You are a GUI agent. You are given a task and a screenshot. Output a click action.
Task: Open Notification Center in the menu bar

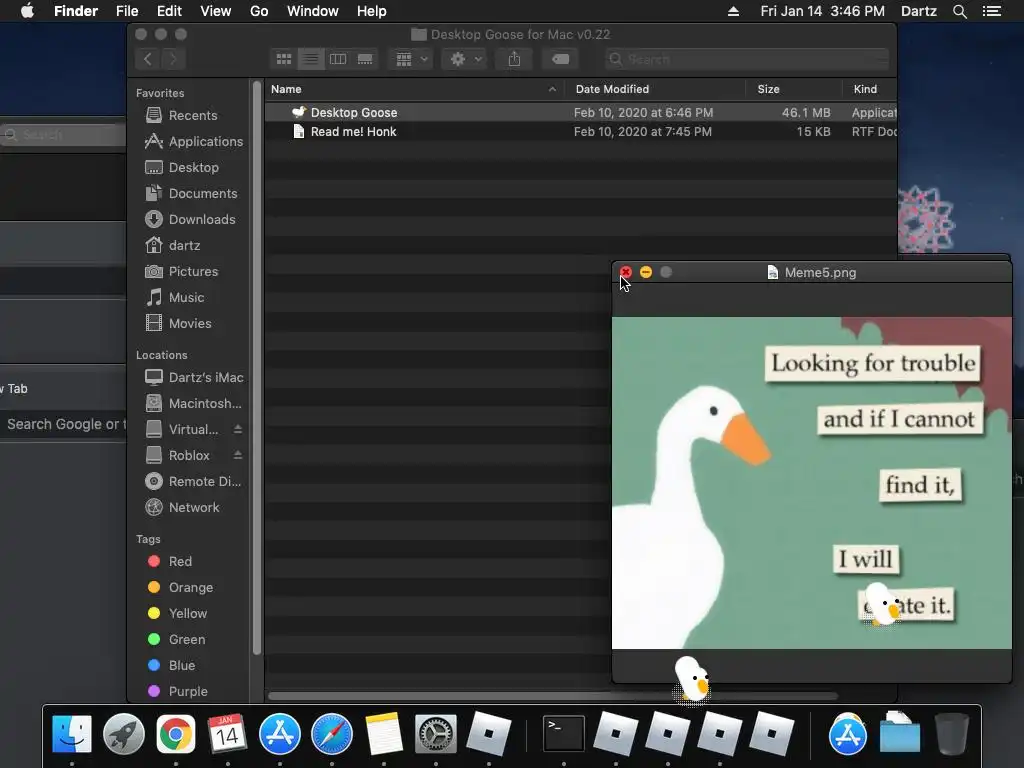pos(992,11)
